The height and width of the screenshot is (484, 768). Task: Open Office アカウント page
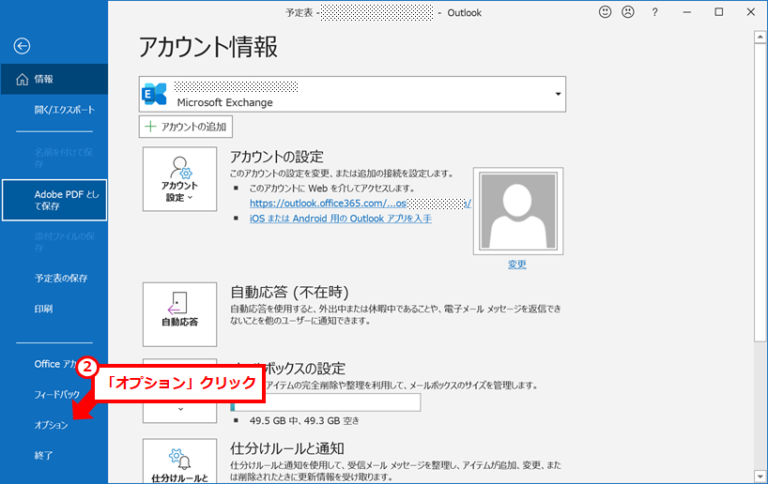coord(55,364)
